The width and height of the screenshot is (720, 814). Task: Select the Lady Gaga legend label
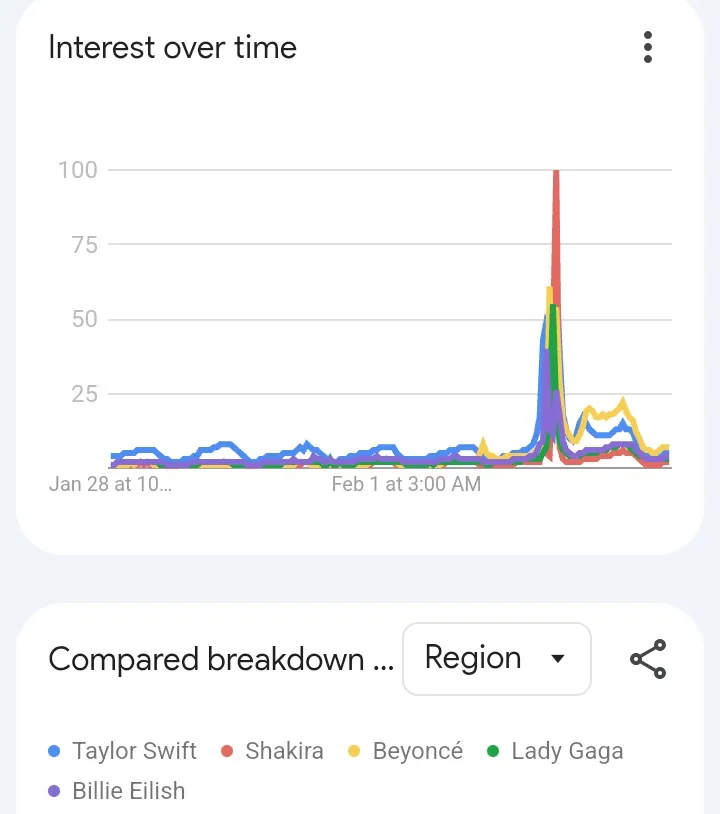pos(567,752)
